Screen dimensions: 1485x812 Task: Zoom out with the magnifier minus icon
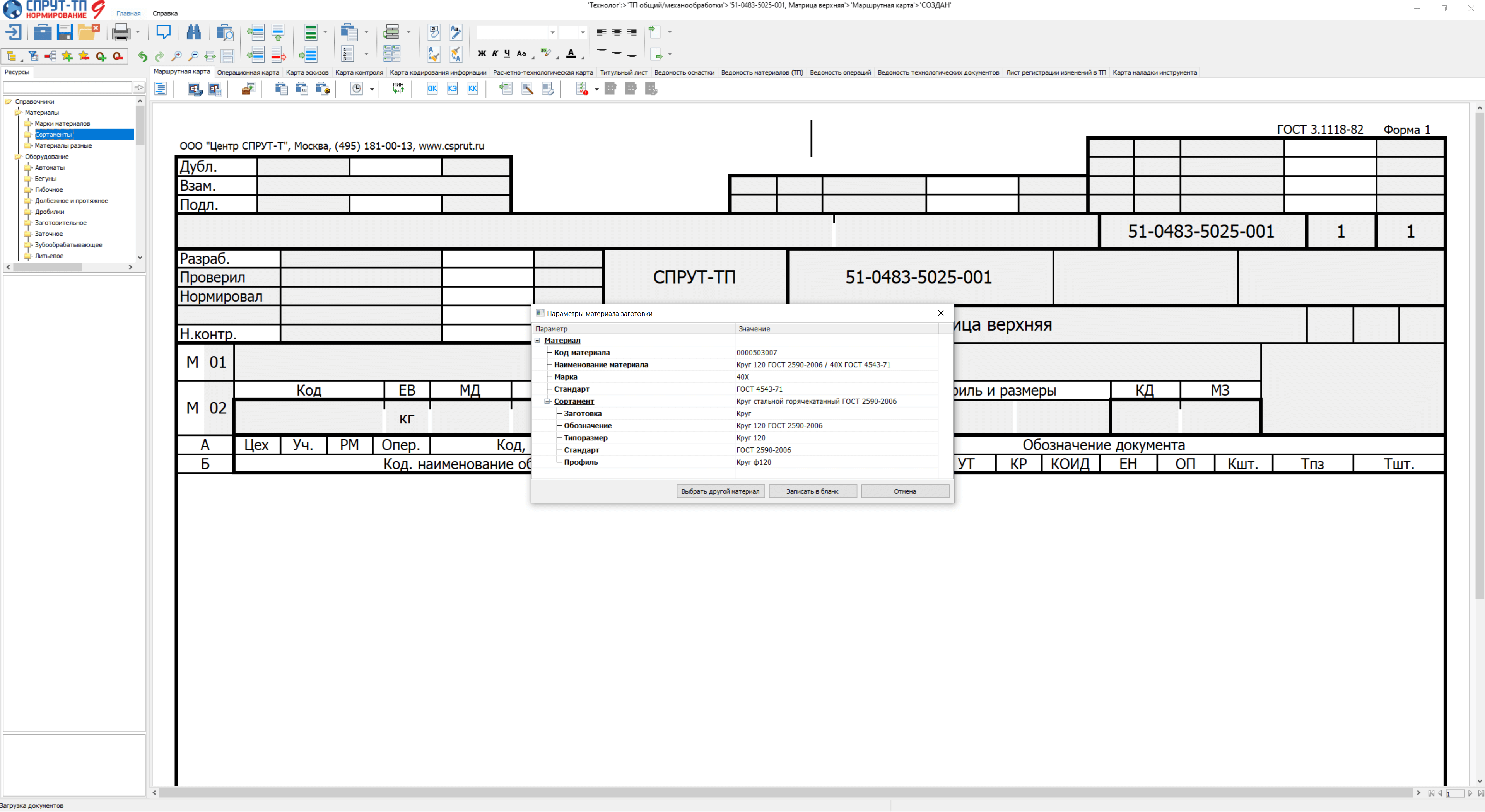coord(193,56)
